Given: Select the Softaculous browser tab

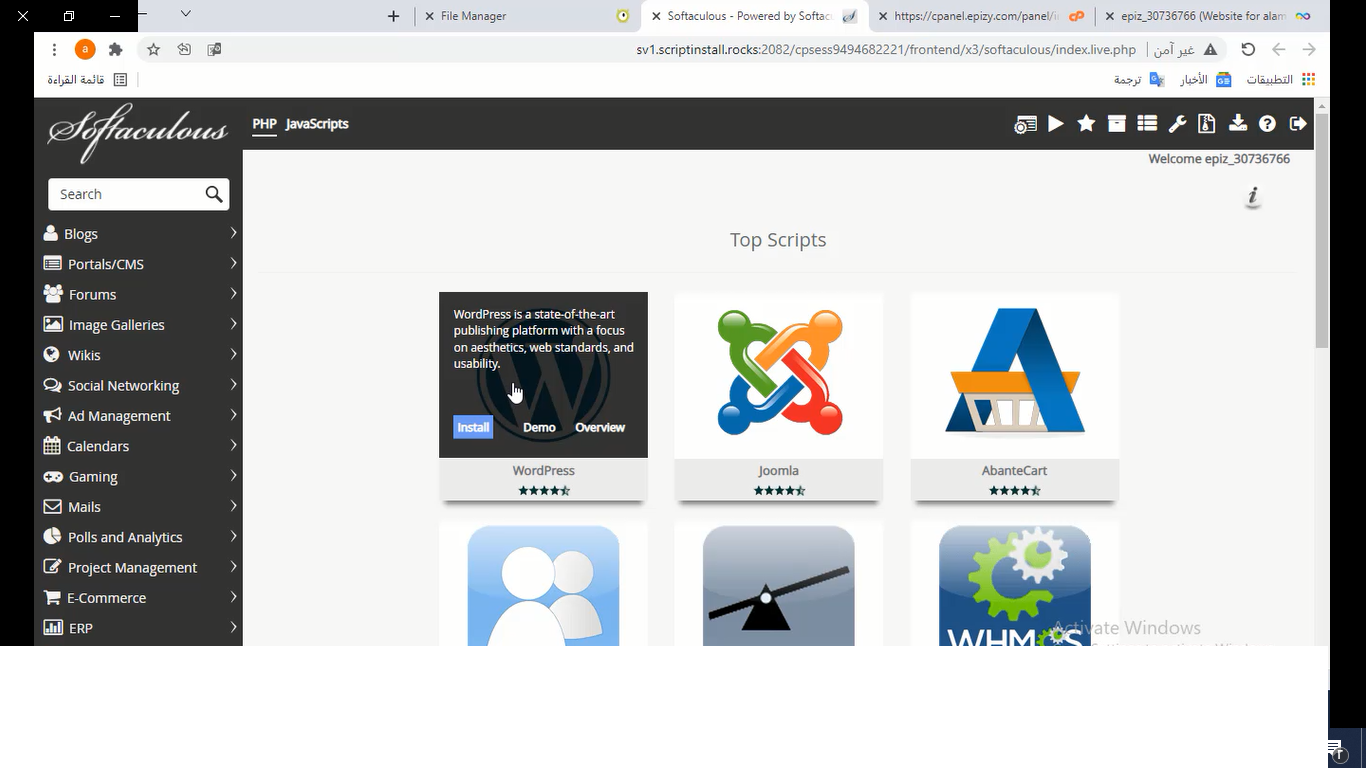Looking at the screenshot, I should tap(755, 16).
